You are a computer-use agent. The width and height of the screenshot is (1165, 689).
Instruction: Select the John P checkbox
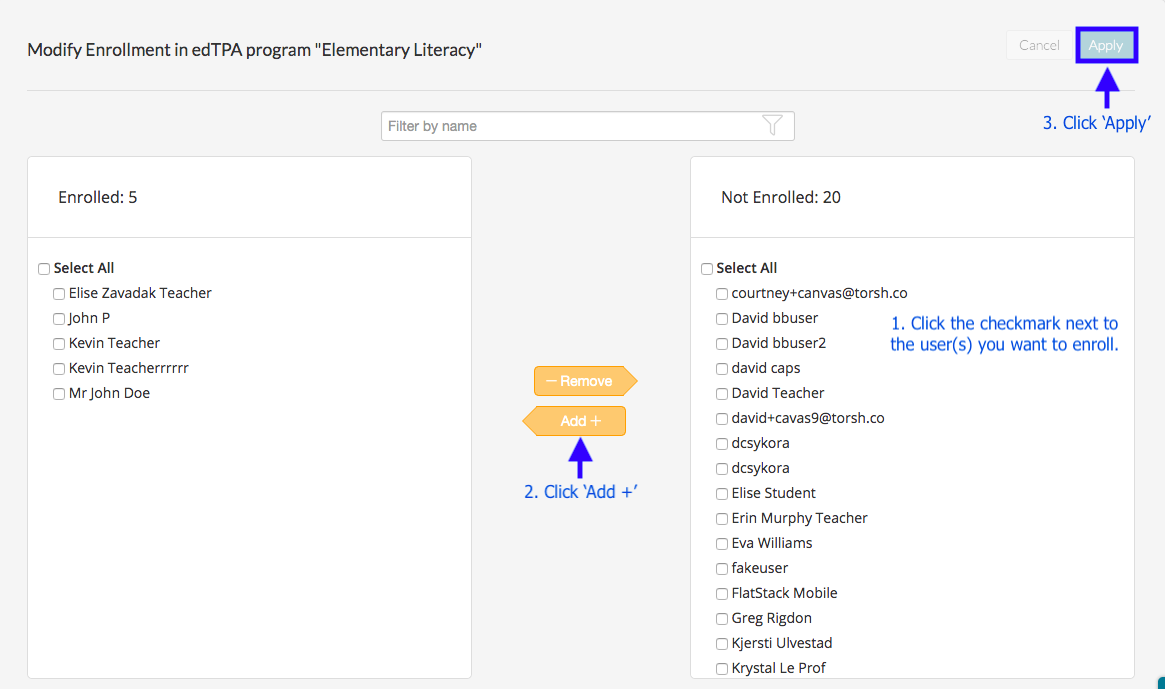(59, 319)
